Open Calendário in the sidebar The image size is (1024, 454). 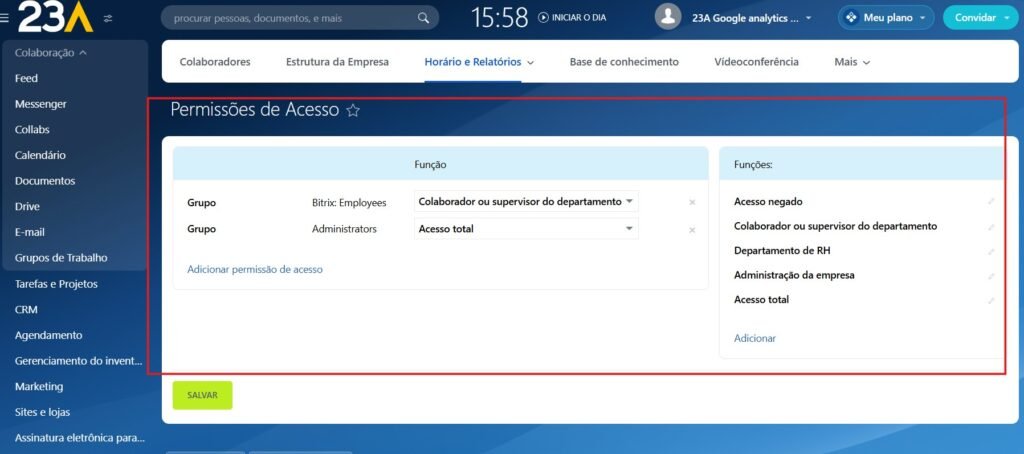coord(40,155)
